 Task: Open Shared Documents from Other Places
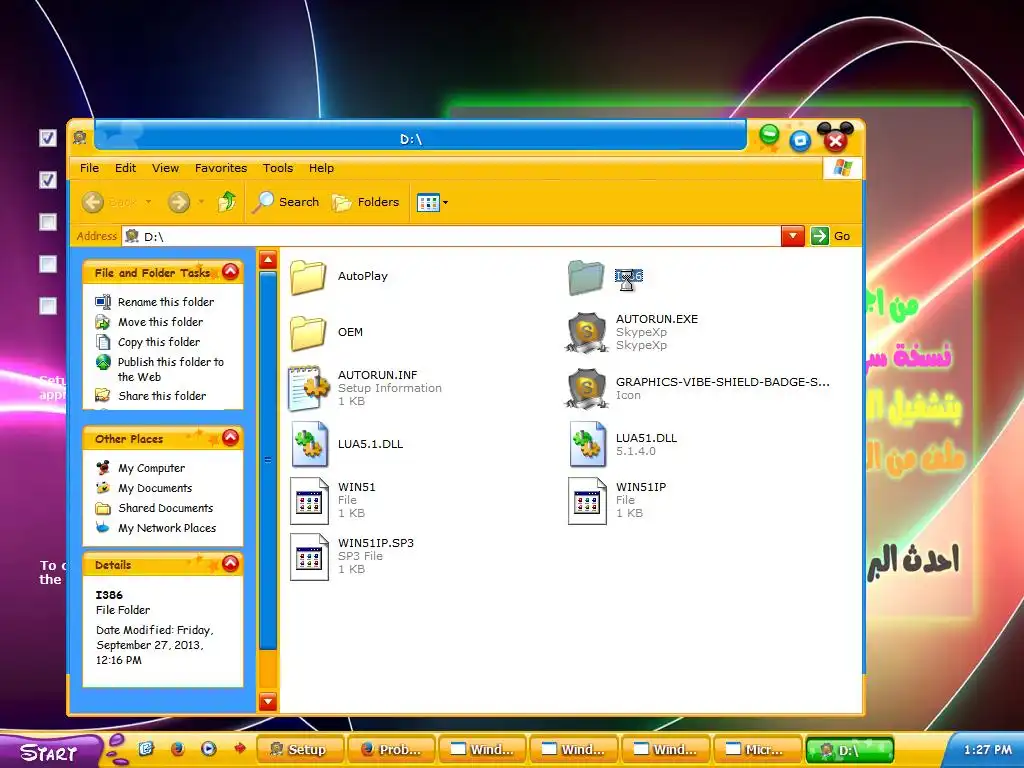(x=166, y=508)
